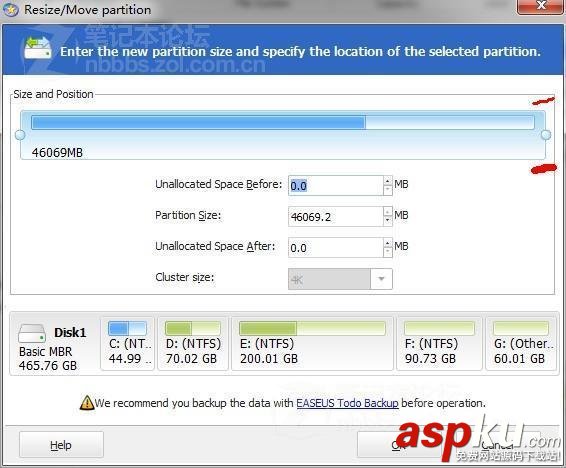Select the G: (Other) 60.01 GB partition
Screen dimensions: 566x468
tap(521, 343)
